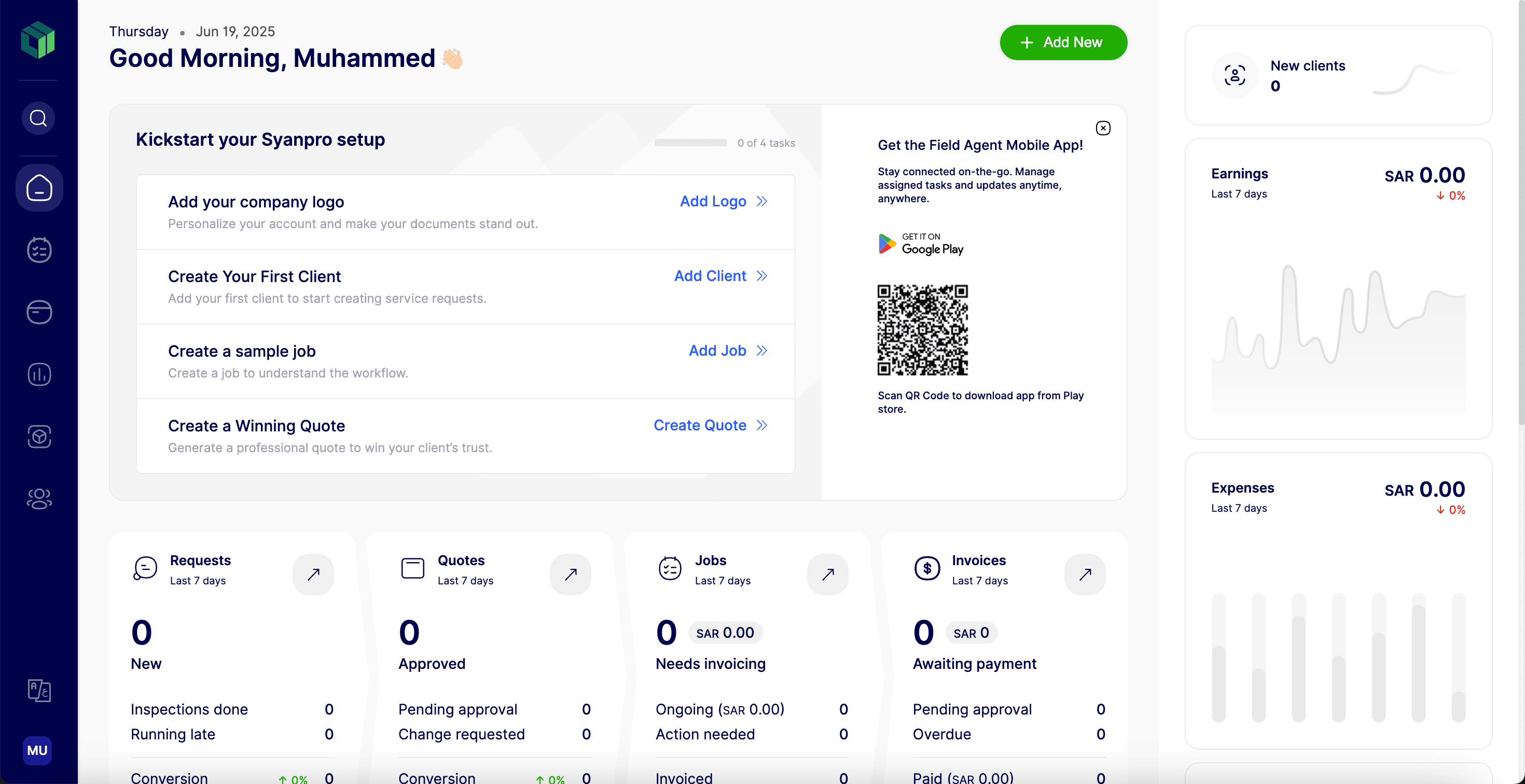Expand Create Quote chevron arrows
The image size is (1525, 784).
tap(762, 425)
